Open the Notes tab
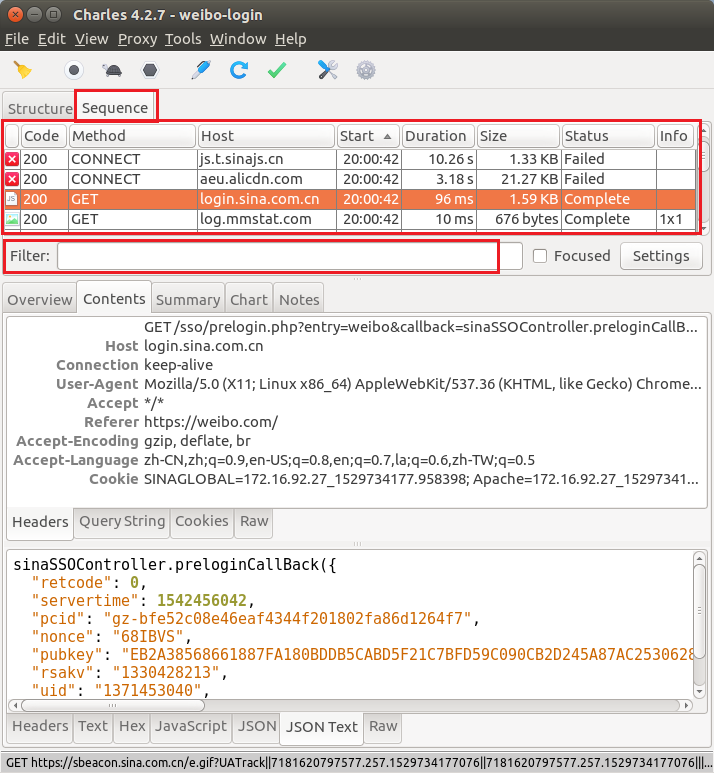Screen dimensions: 714x773 [x=299, y=300]
